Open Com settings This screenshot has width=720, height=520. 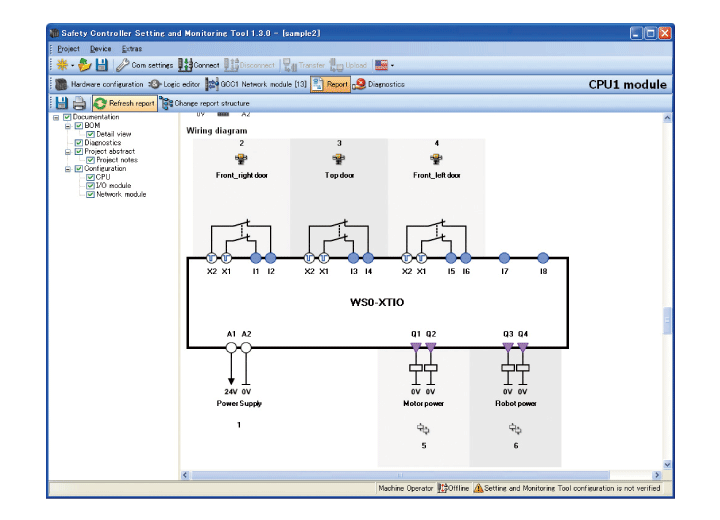pos(145,65)
